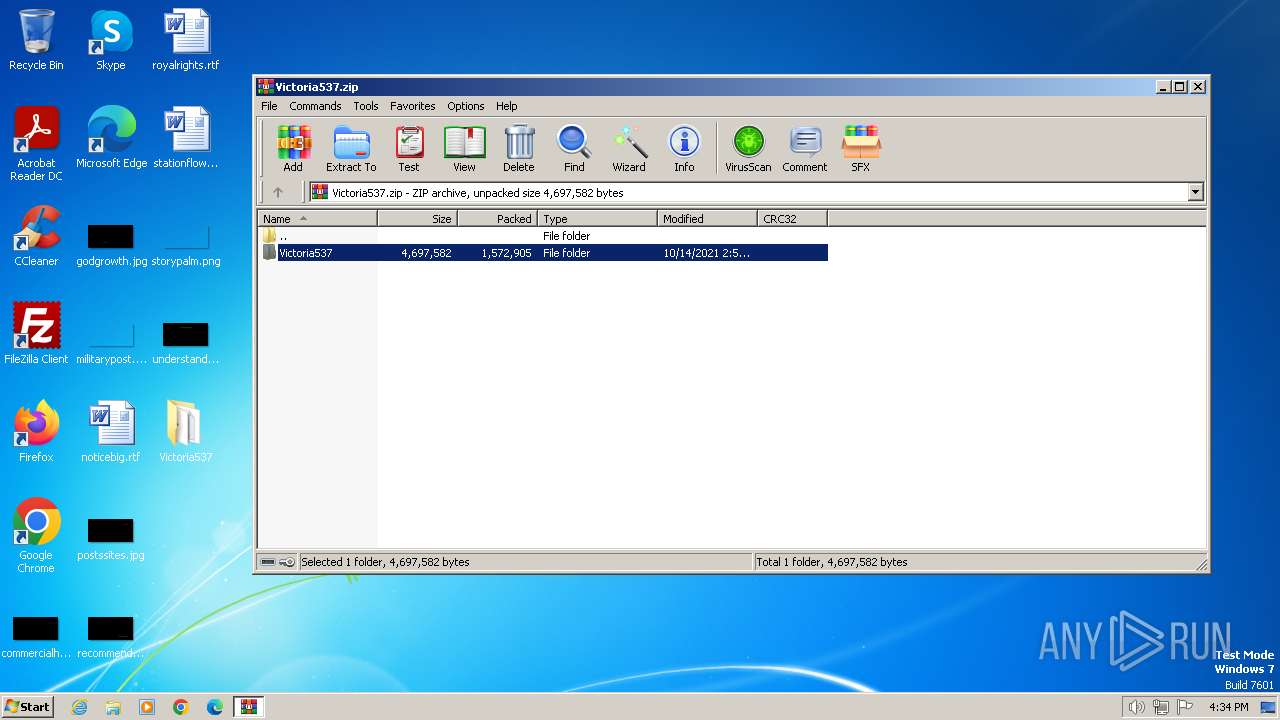Open the Comment tool
Viewport: 1280px width, 720px height.
(805, 149)
